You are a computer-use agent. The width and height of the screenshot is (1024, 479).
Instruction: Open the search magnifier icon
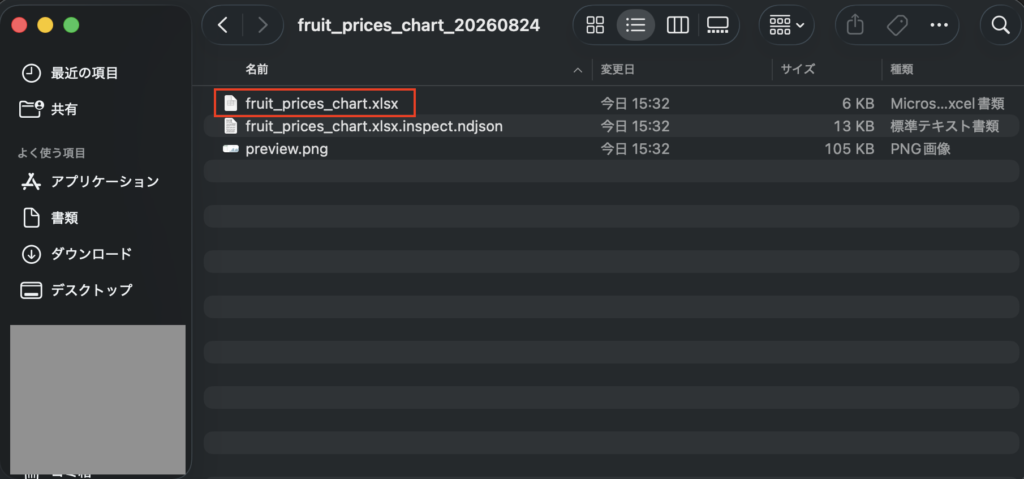(x=1000, y=25)
